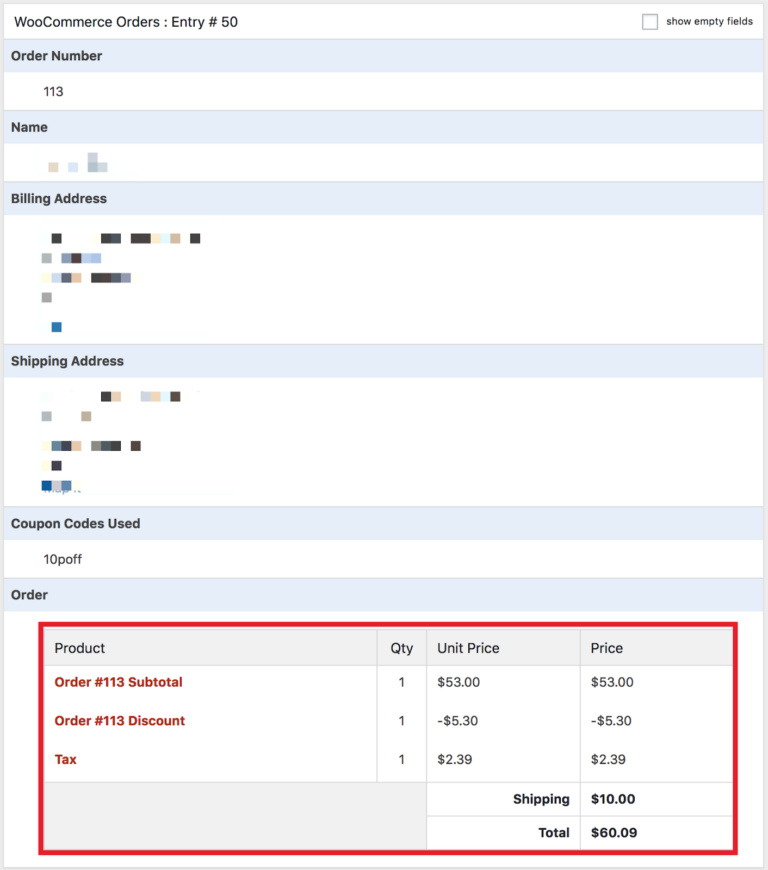Click the order number value 113
Viewport: 768px width, 870px height.
tap(54, 91)
